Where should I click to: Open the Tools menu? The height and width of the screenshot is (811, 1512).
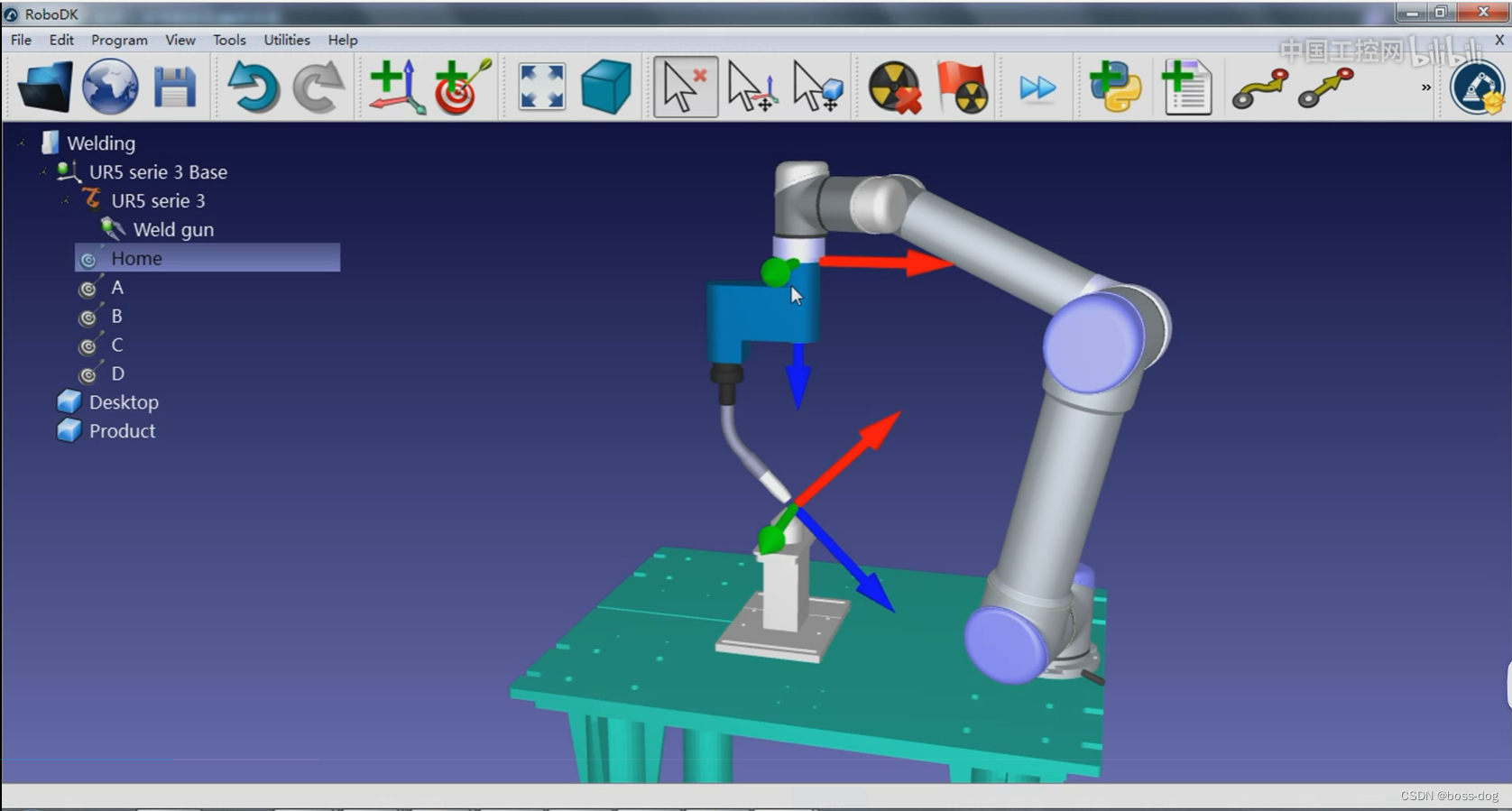(x=229, y=40)
